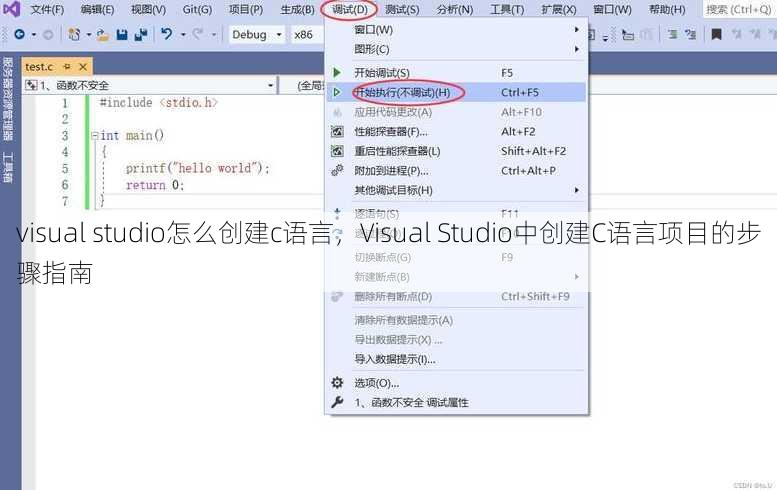Click the save file floppy icon

pos(122,35)
